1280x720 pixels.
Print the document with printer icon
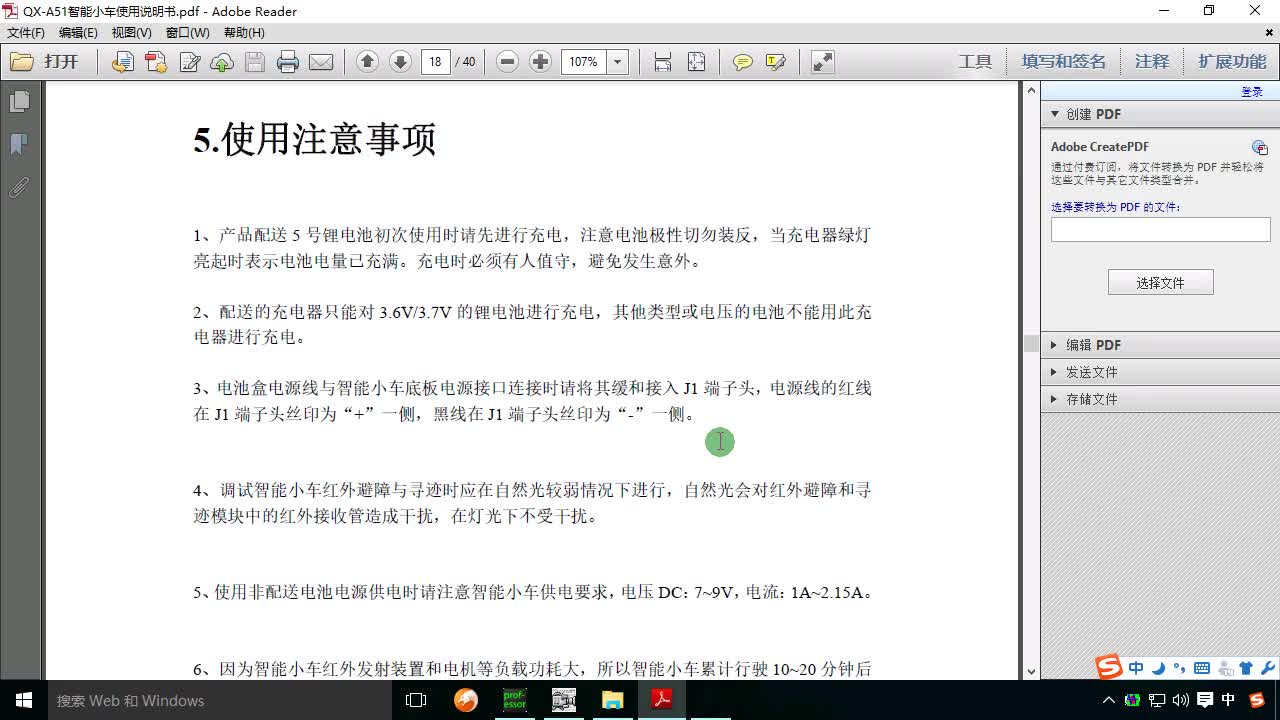tap(288, 62)
